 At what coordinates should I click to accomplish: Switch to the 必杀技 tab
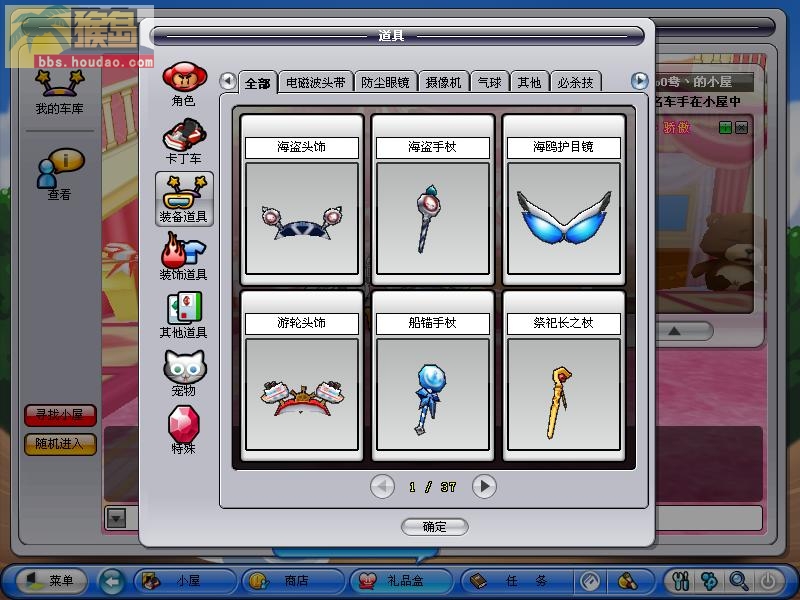pos(576,82)
